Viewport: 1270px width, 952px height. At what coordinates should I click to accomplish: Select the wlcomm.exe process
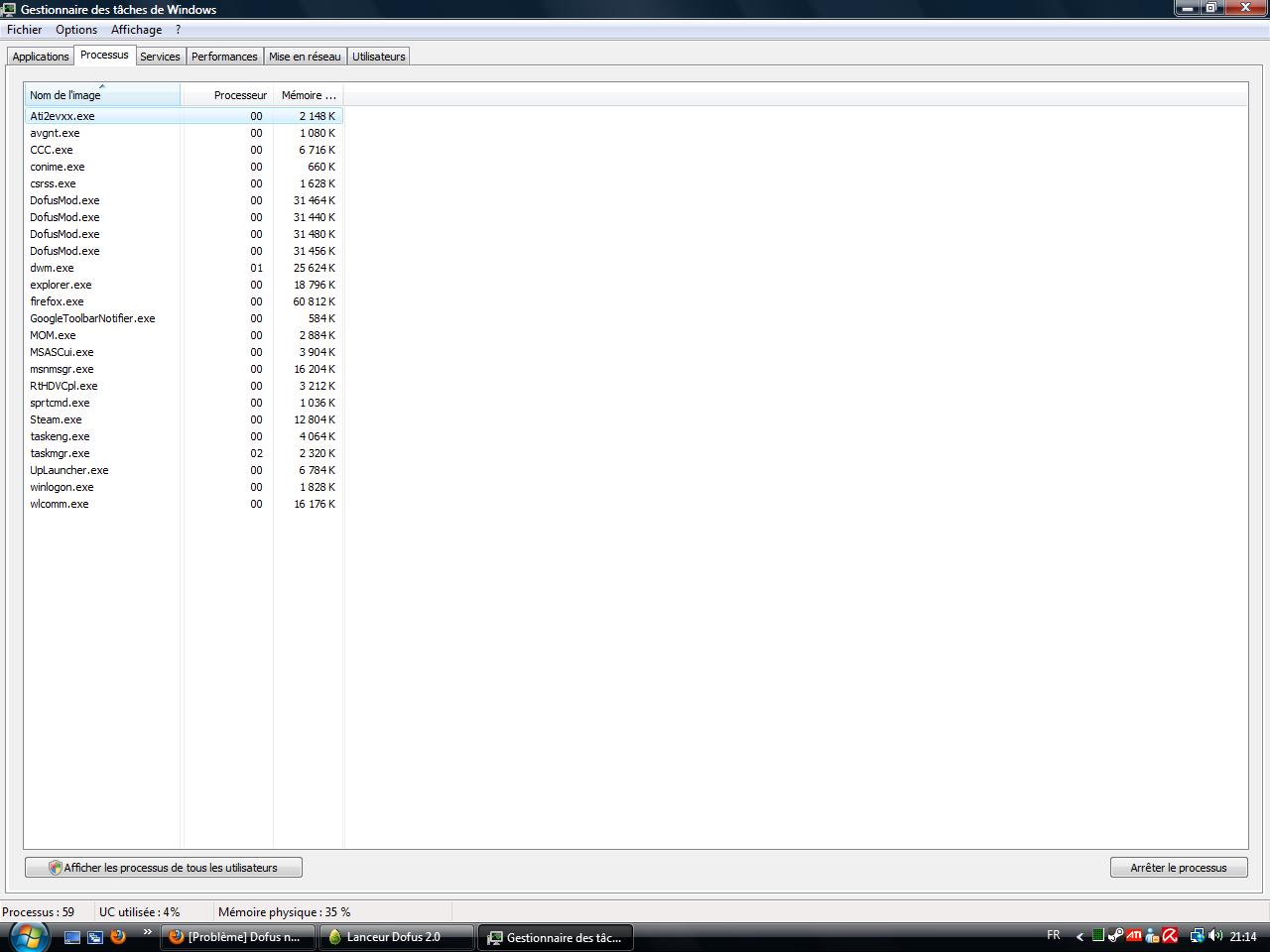point(184,504)
